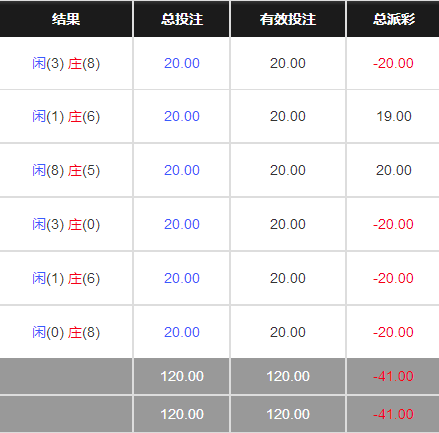439x433 pixels.
Task: Select the 闲(3) 庄(0) result cell
Action: coord(66,224)
